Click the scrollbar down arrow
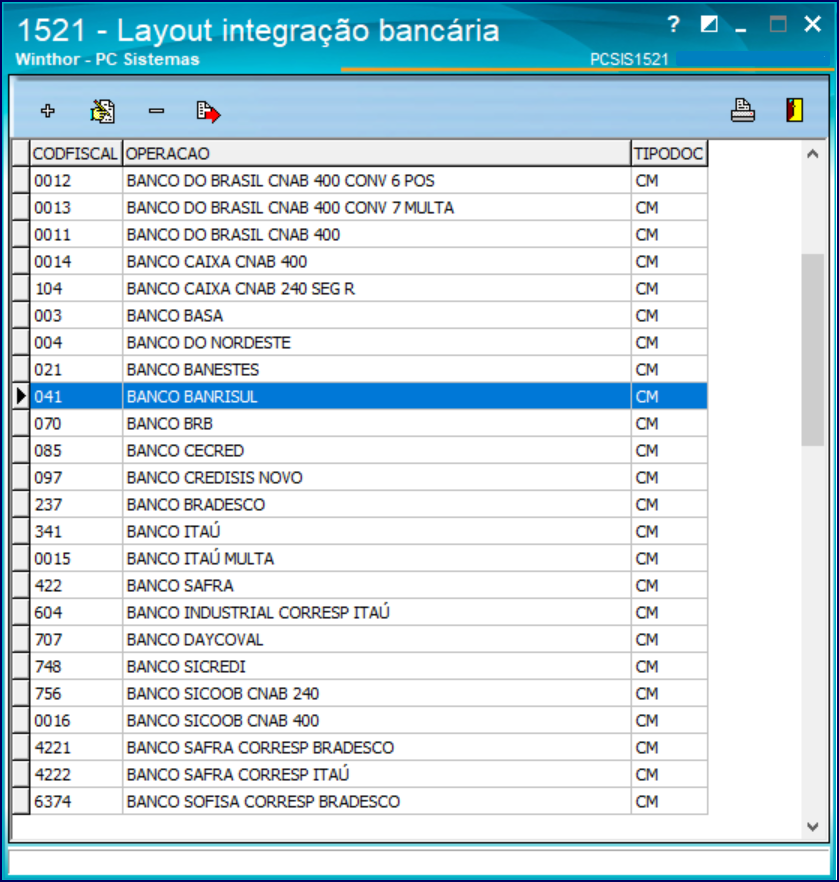Image resolution: width=839 pixels, height=882 pixels. tap(813, 826)
